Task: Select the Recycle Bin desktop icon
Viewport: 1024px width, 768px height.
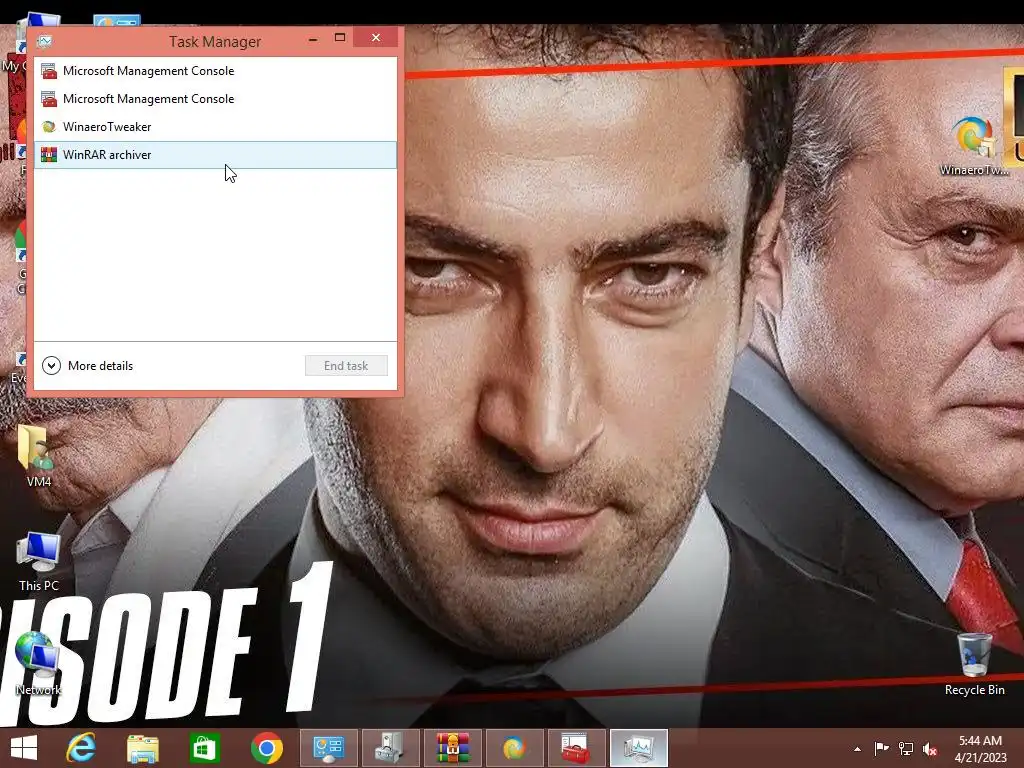Action: (974, 664)
